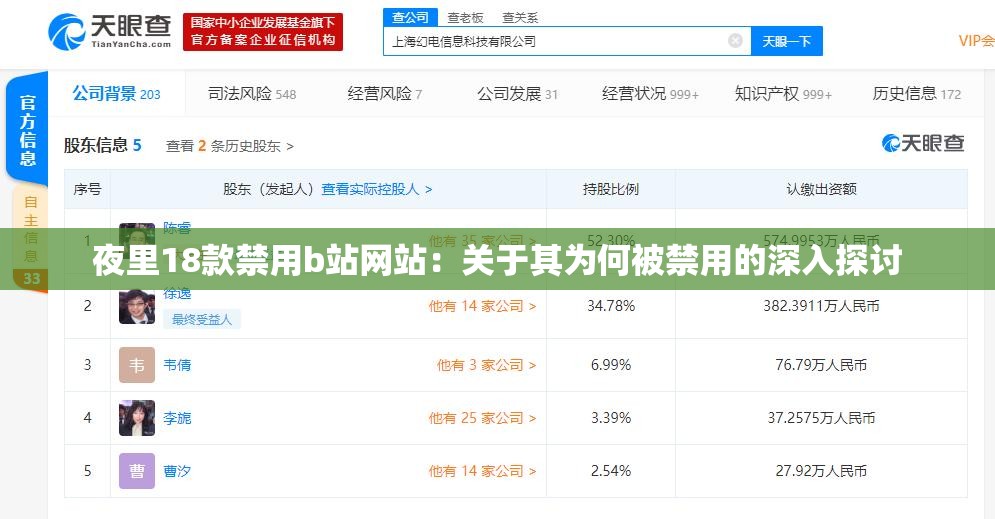Switch to the 查公司 search tab
The width and height of the screenshot is (995, 519).
pyautogui.click(x=410, y=18)
